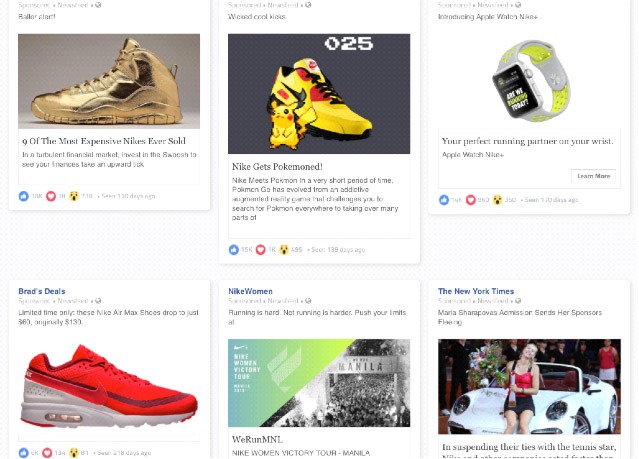639x459 pixels.
Task: Open the gold Nike sneaker image
Action: point(109,81)
